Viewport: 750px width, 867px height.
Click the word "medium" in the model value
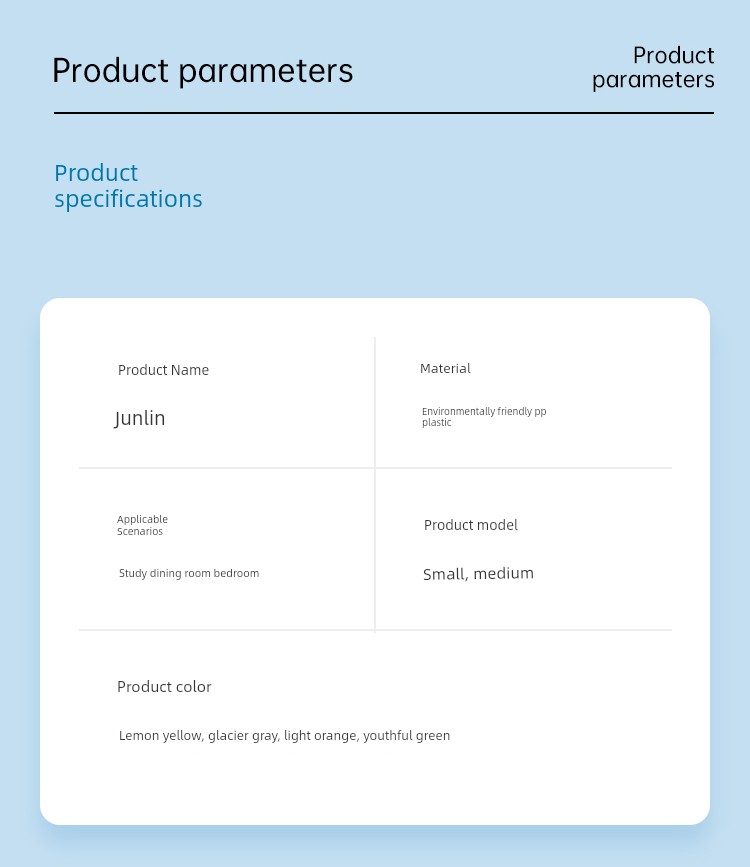coord(504,574)
